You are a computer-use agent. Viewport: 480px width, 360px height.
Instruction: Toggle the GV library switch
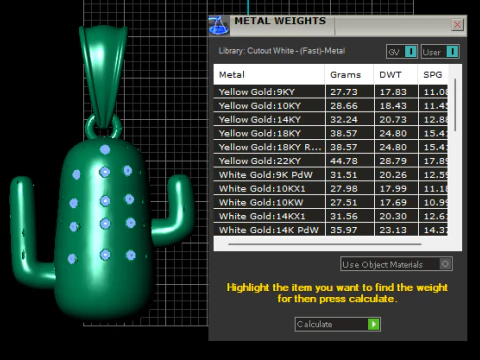tap(402, 52)
